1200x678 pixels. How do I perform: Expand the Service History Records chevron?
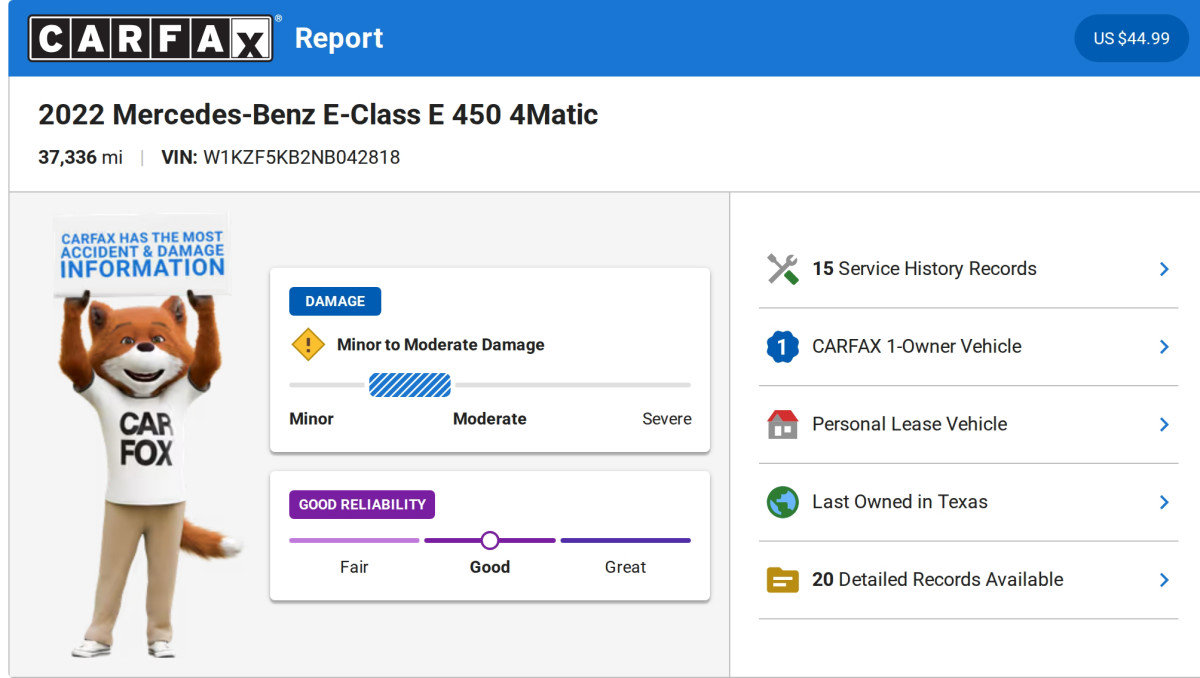pyautogui.click(x=1164, y=269)
